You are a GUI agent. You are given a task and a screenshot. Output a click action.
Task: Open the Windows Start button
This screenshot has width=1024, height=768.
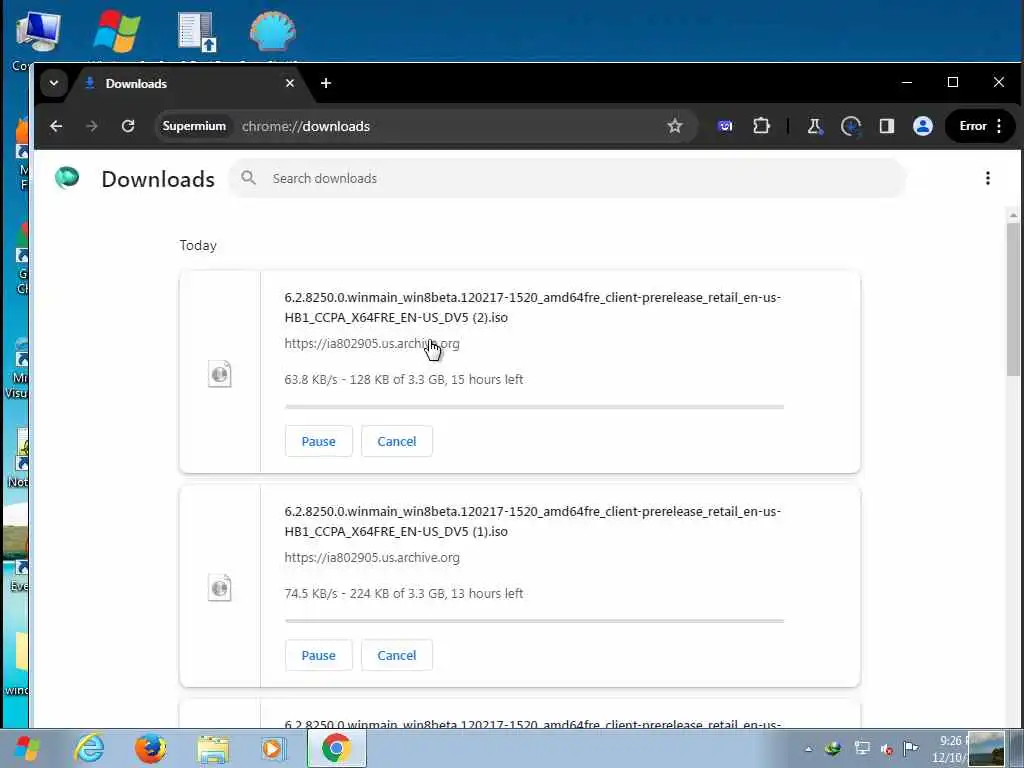(x=27, y=748)
